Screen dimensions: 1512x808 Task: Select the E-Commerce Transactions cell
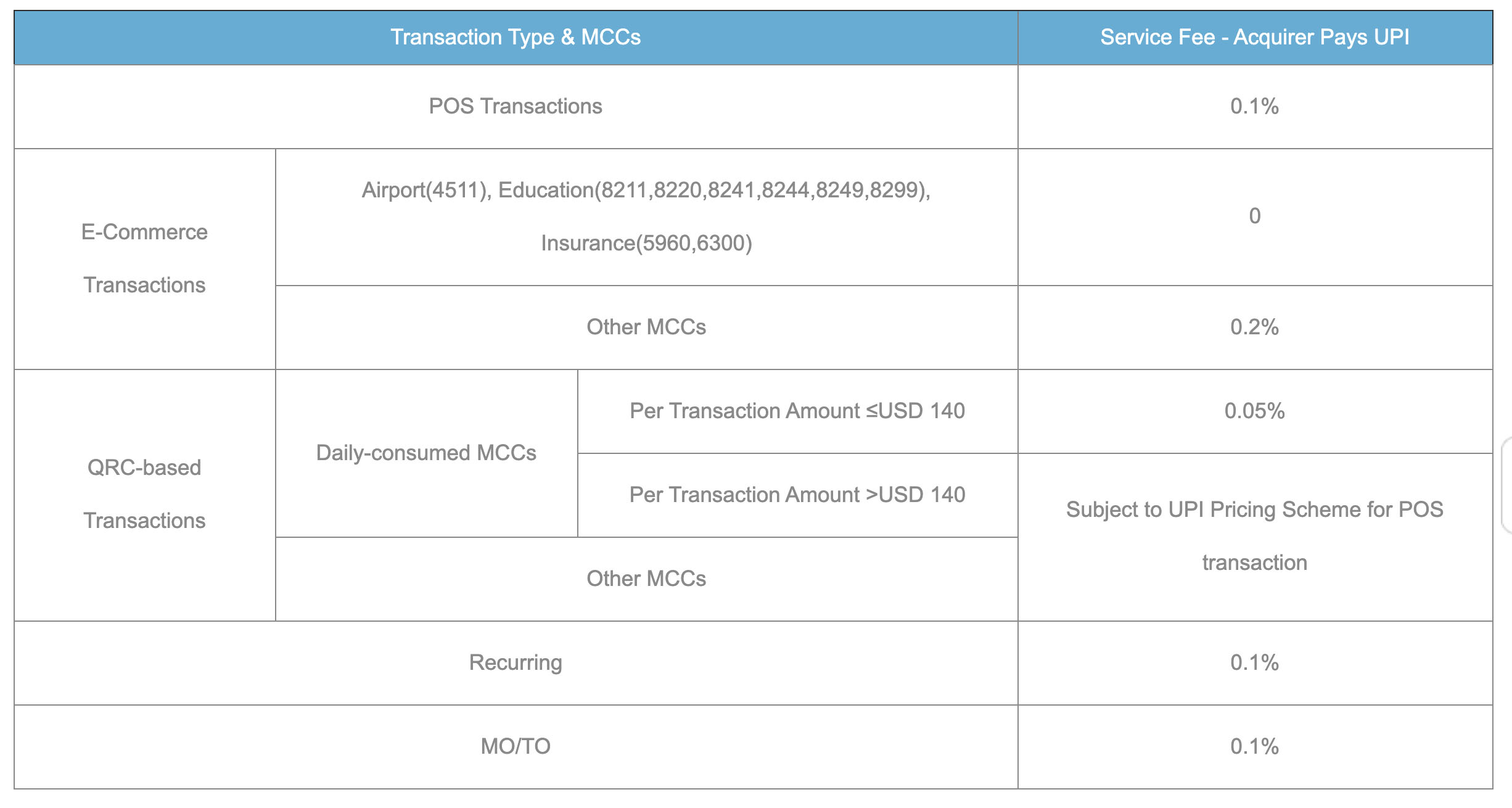[144, 258]
